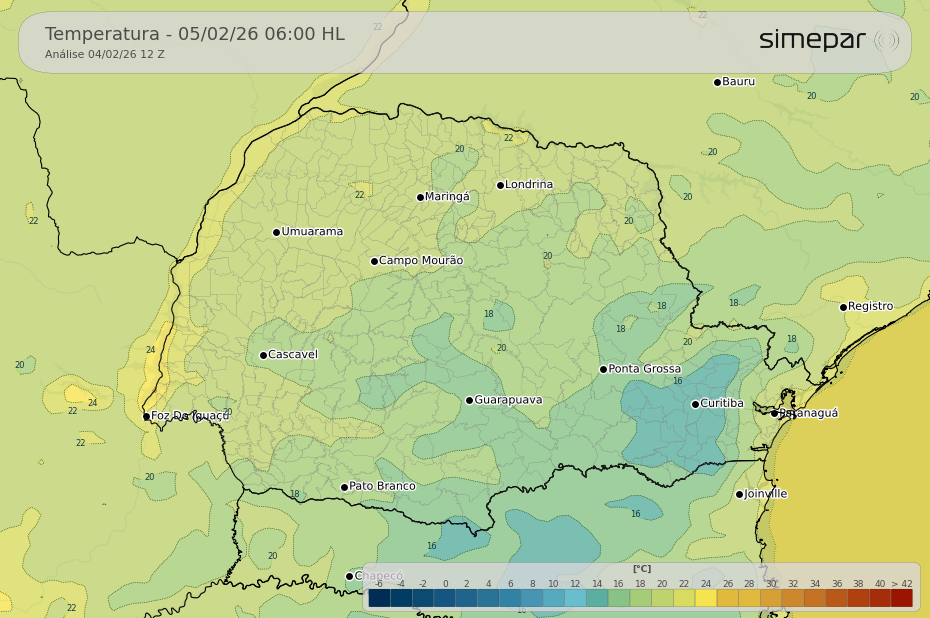The height and width of the screenshot is (618, 930).
Task: Click the Maringá city marker dot
Action: tap(420, 197)
